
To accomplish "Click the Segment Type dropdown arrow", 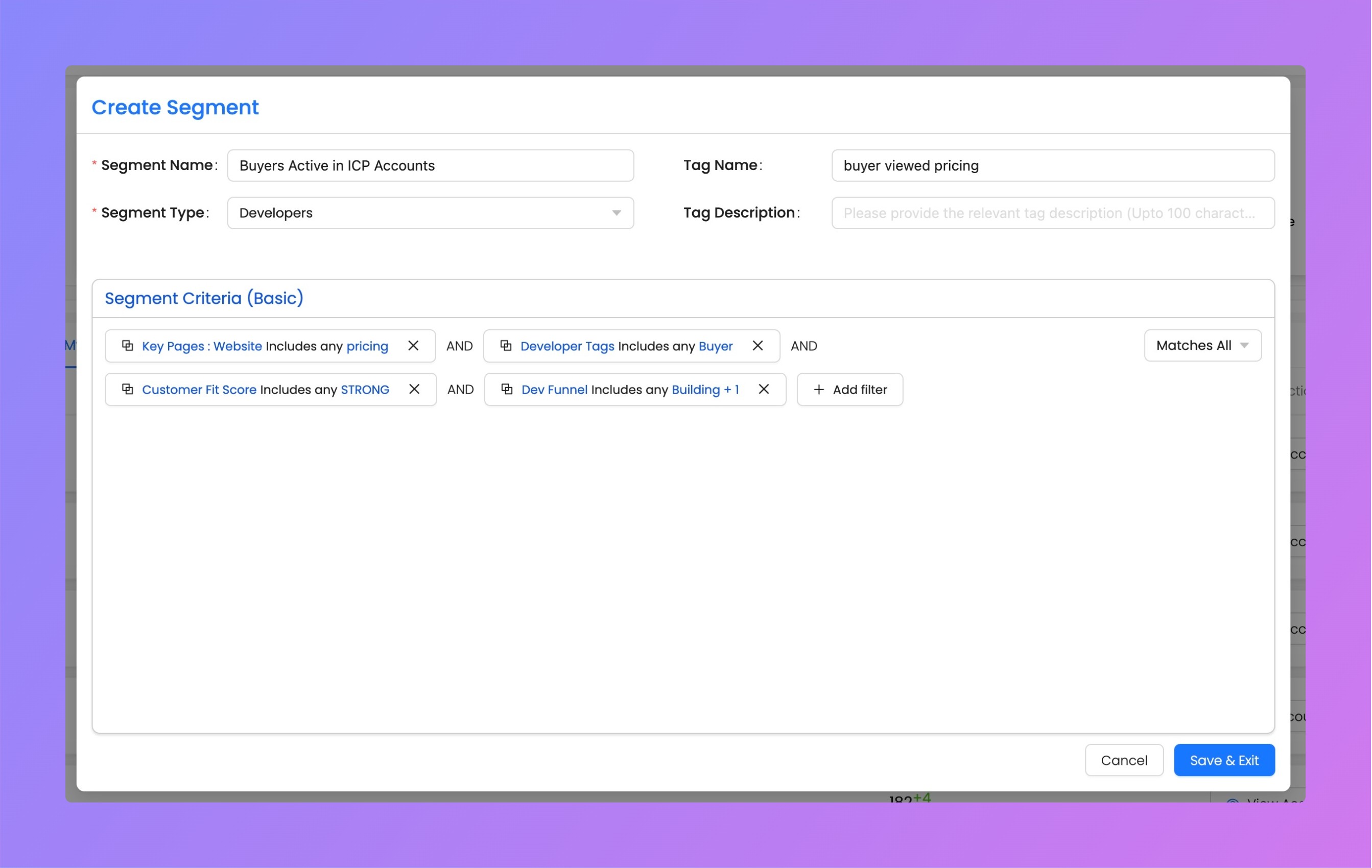I will [616, 213].
